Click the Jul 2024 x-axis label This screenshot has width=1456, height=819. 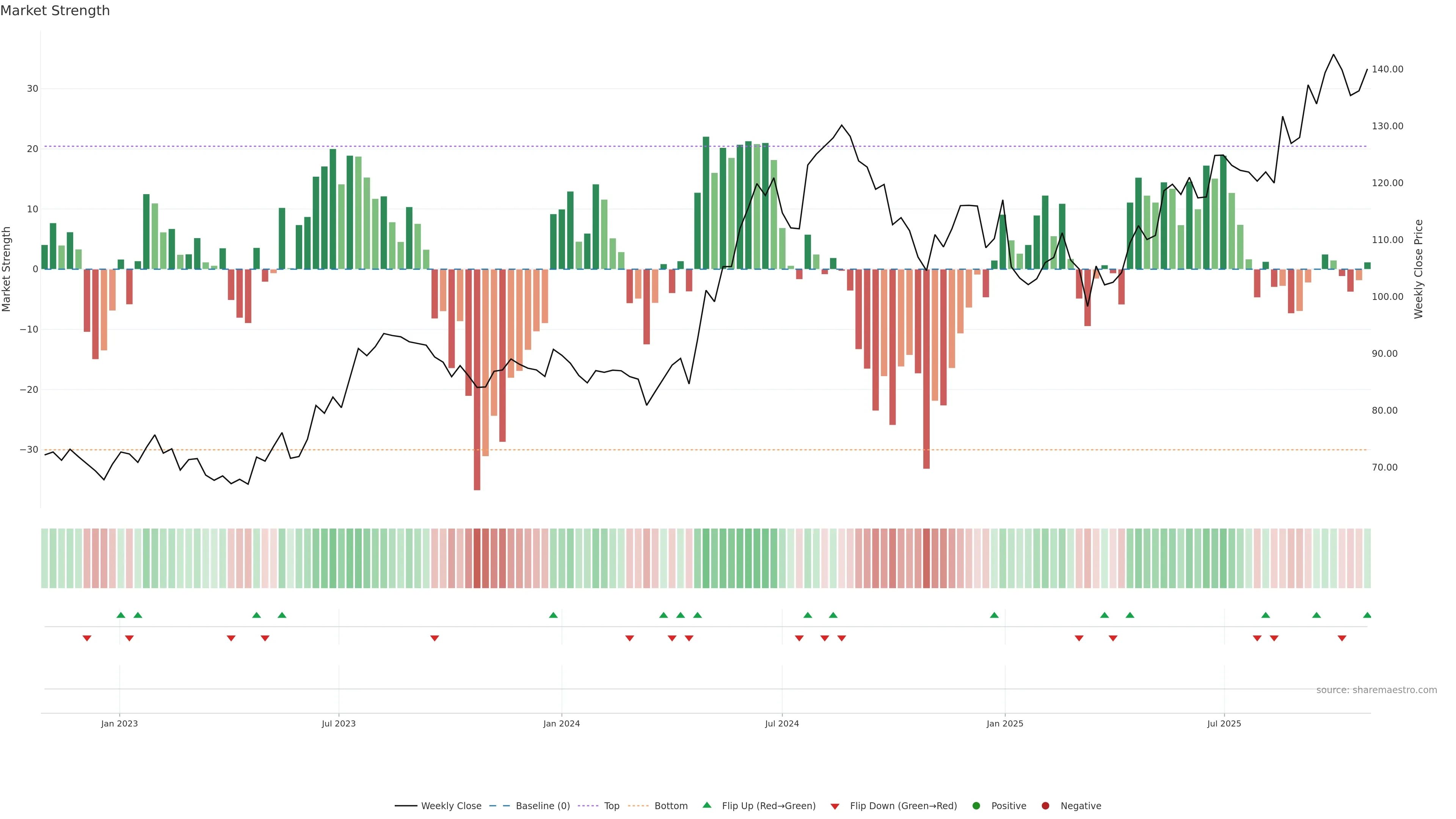[x=782, y=723]
